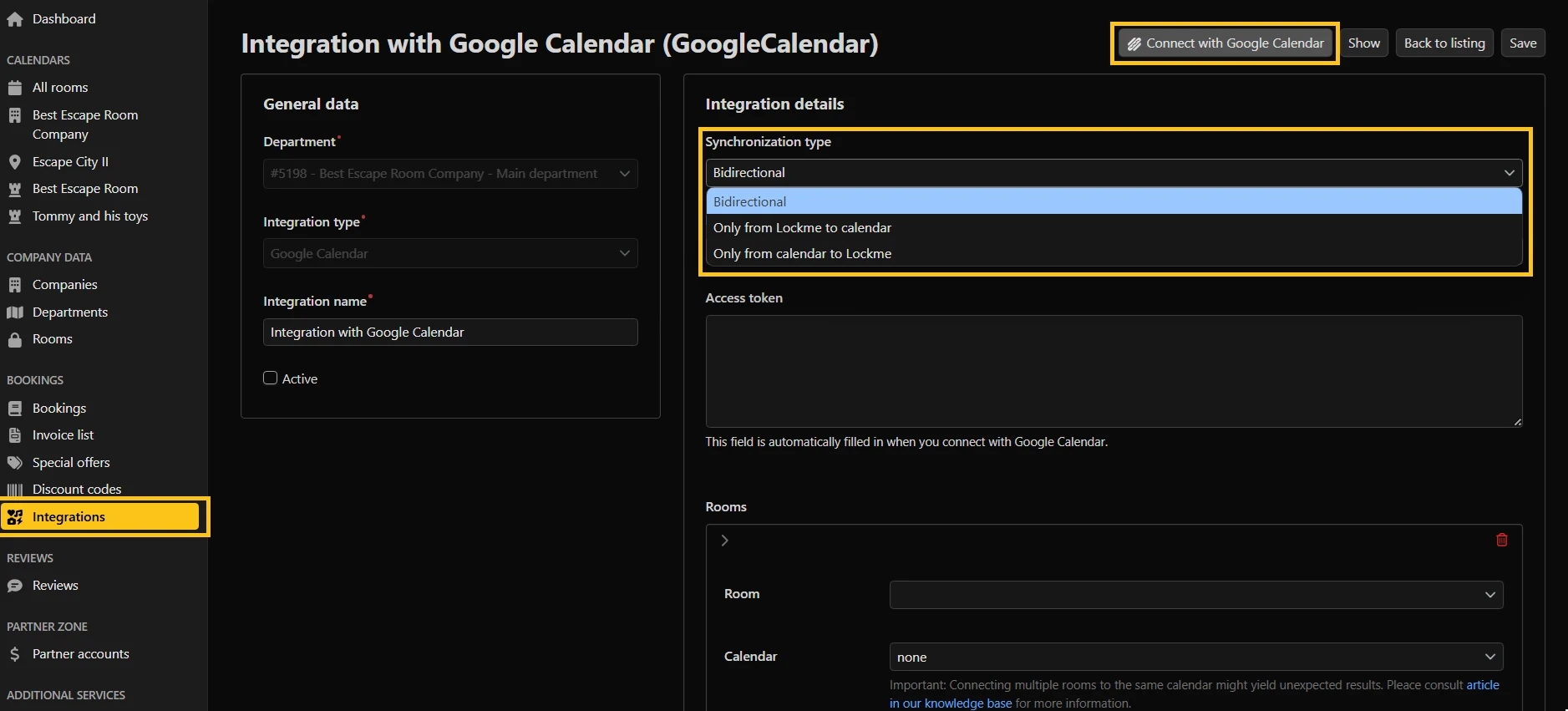Click the Save button

point(1522,43)
